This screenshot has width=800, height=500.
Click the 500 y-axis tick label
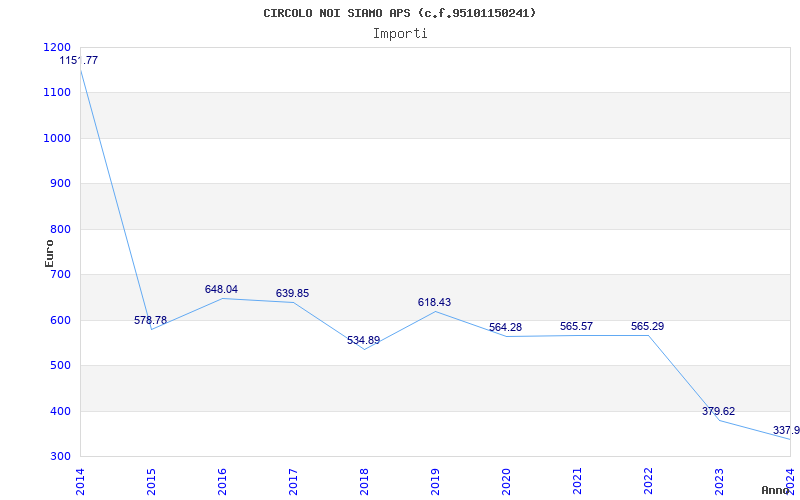point(61,365)
